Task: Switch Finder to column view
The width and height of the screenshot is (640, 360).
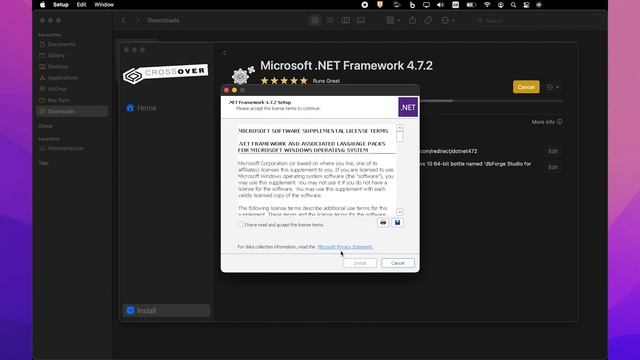Action: pyautogui.click(x=346, y=20)
